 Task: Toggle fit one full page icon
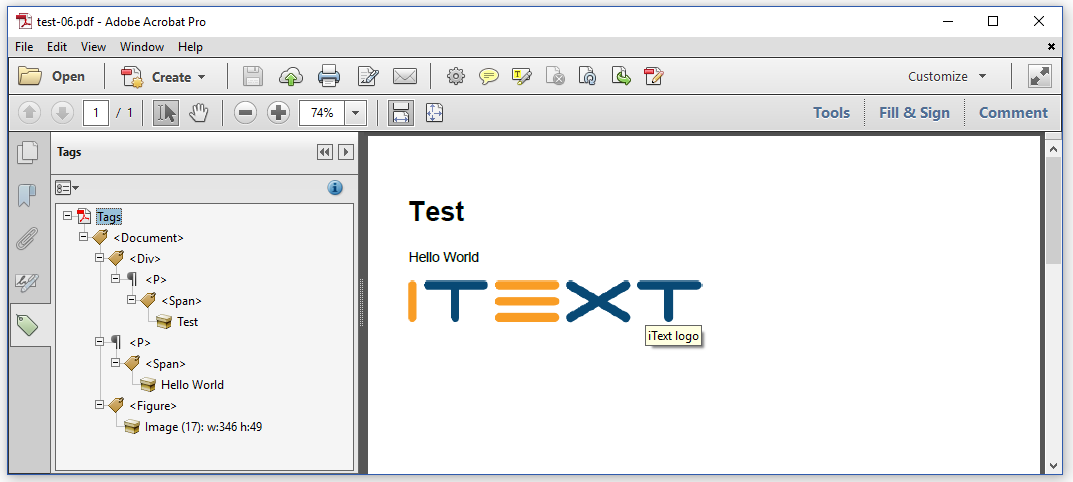pyautogui.click(x=435, y=113)
